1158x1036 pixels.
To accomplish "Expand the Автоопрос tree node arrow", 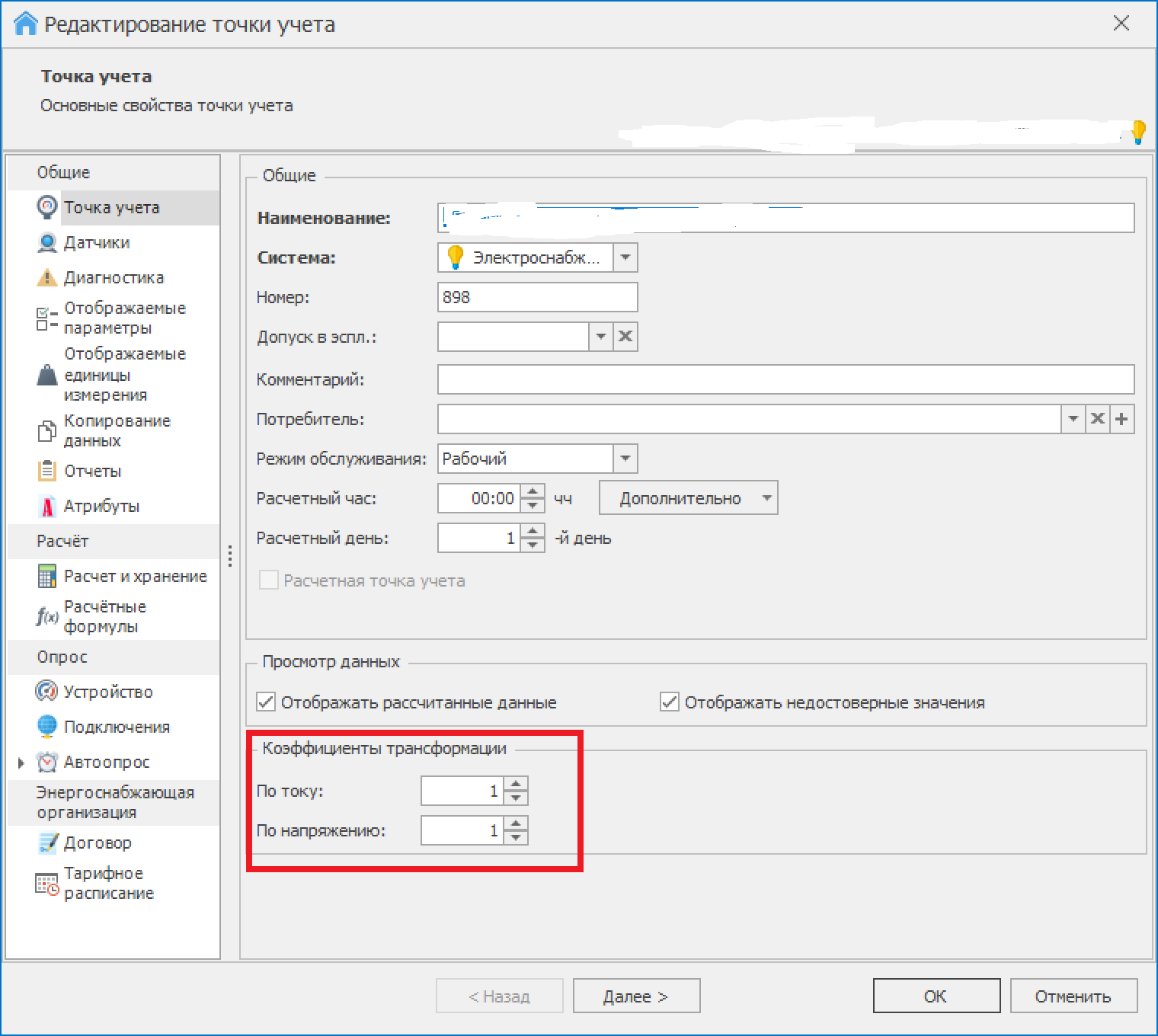I will click(x=21, y=763).
